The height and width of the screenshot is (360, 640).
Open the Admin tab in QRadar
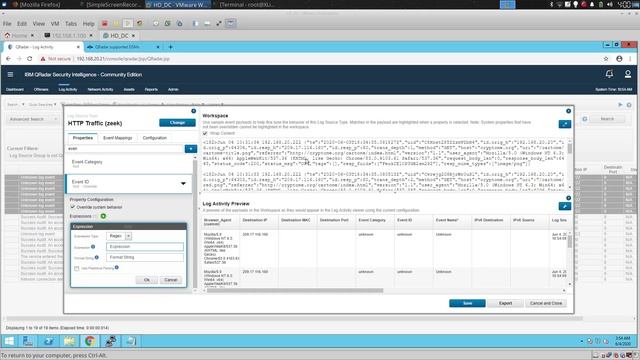click(x=173, y=89)
